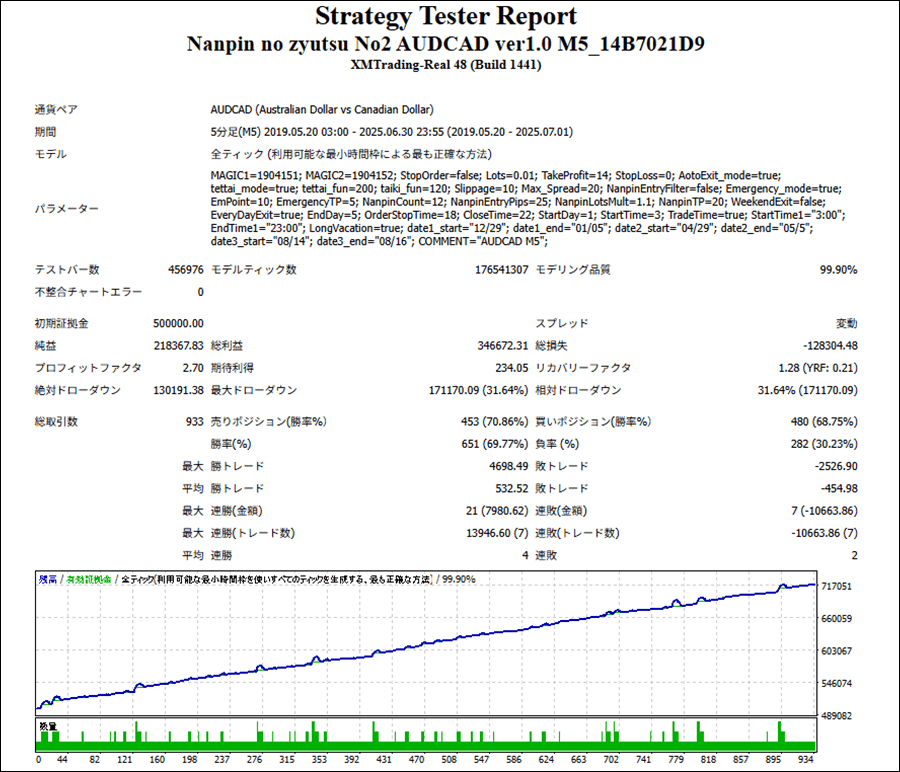Click the 負率 value 282 (30.23%)
900x772 pixels.
tap(824, 444)
